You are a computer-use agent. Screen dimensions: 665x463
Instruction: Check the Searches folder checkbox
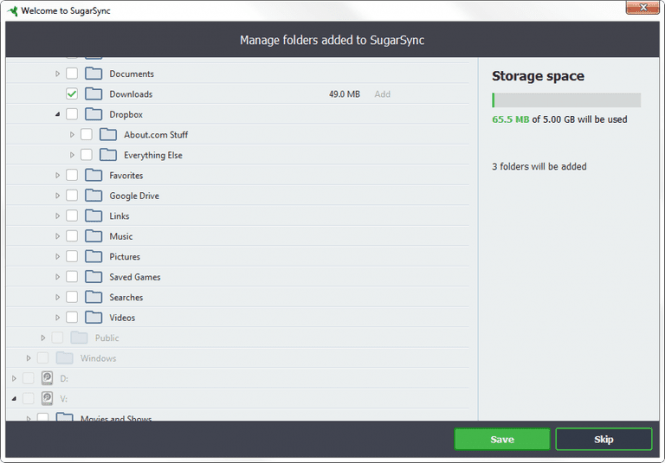[x=72, y=297]
